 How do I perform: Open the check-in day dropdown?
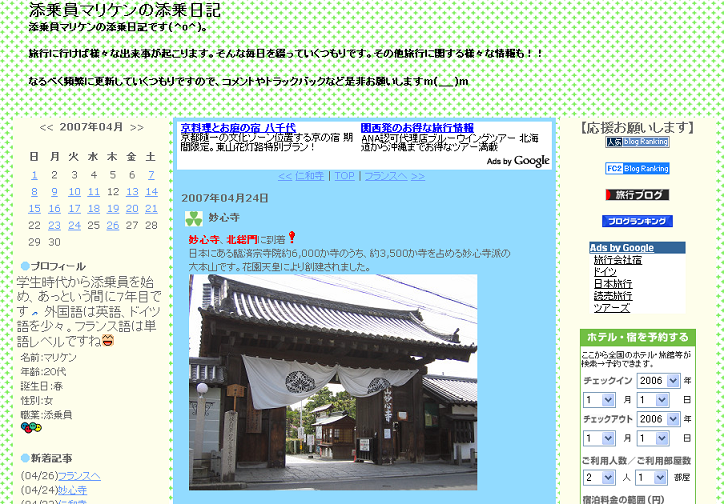(653, 400)
